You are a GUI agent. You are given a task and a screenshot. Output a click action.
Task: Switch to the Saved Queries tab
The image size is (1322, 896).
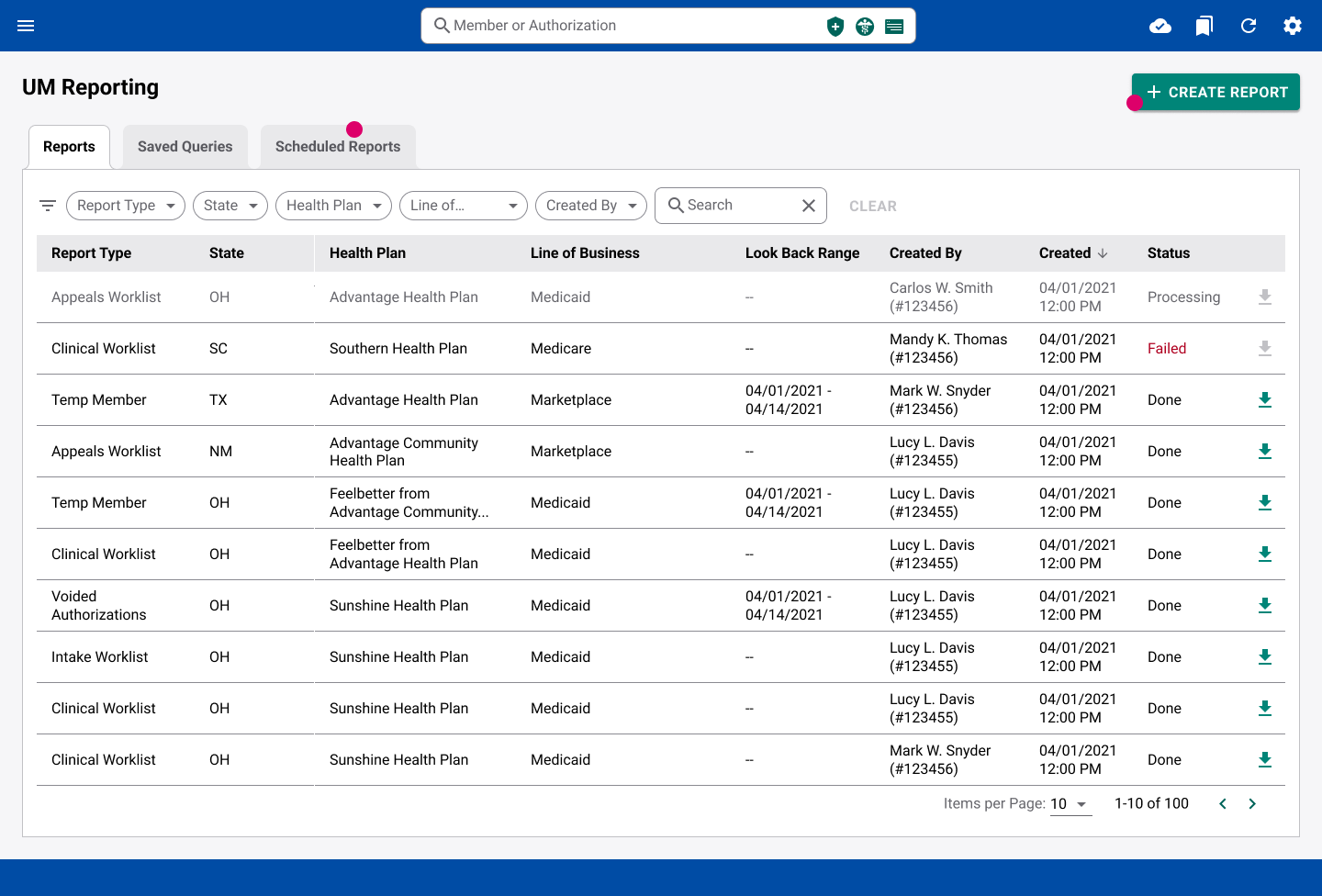185,147
